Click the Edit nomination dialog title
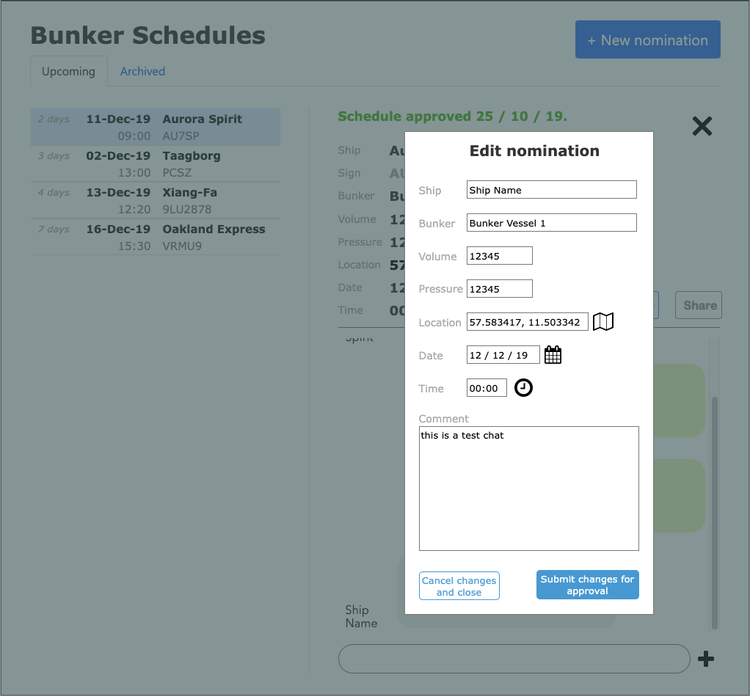The image size is (750, 696). click(x=534, y=151)
